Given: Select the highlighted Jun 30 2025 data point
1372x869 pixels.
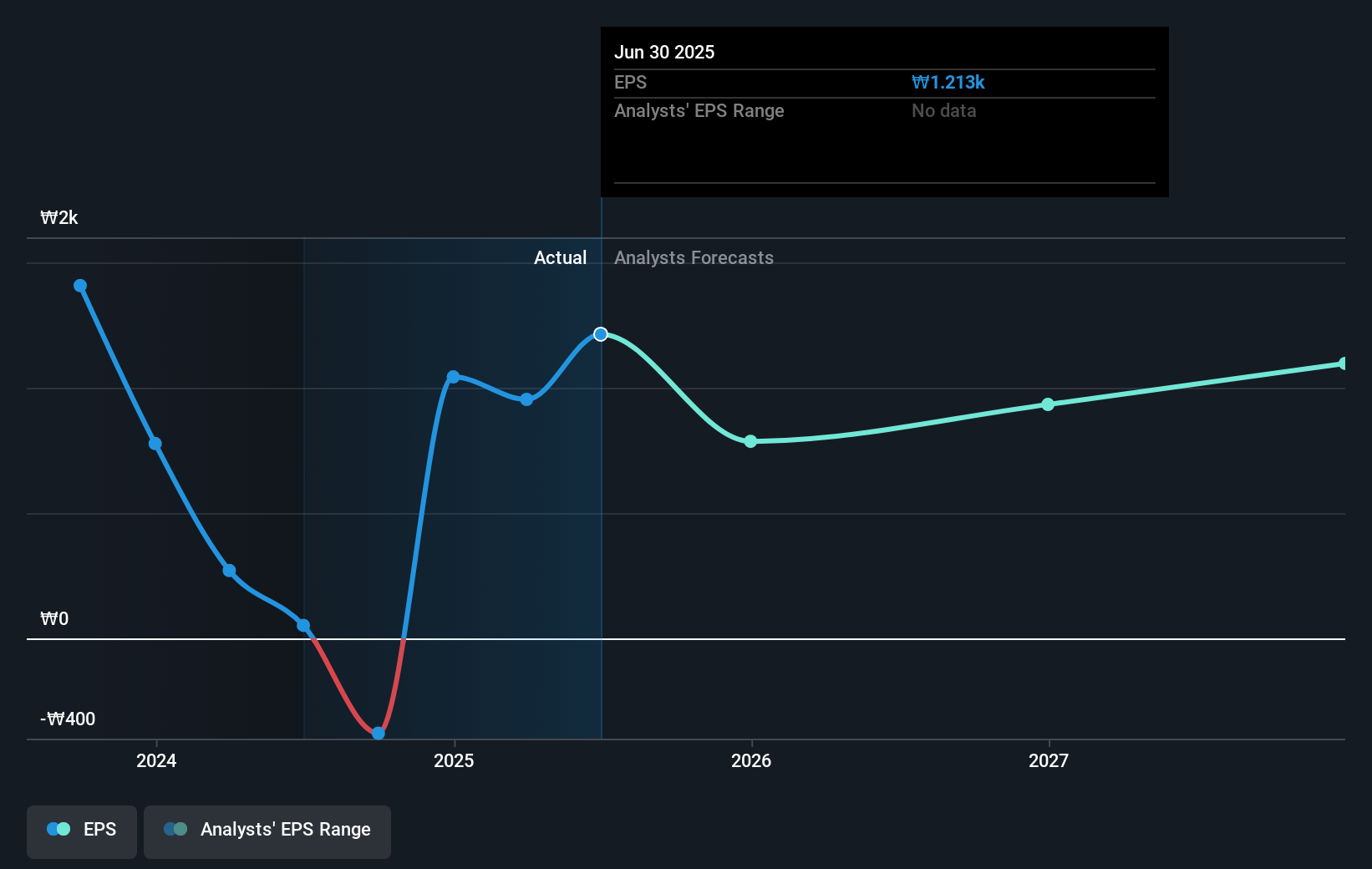Looking at the screenshot, I should click(x=600, y=334).
